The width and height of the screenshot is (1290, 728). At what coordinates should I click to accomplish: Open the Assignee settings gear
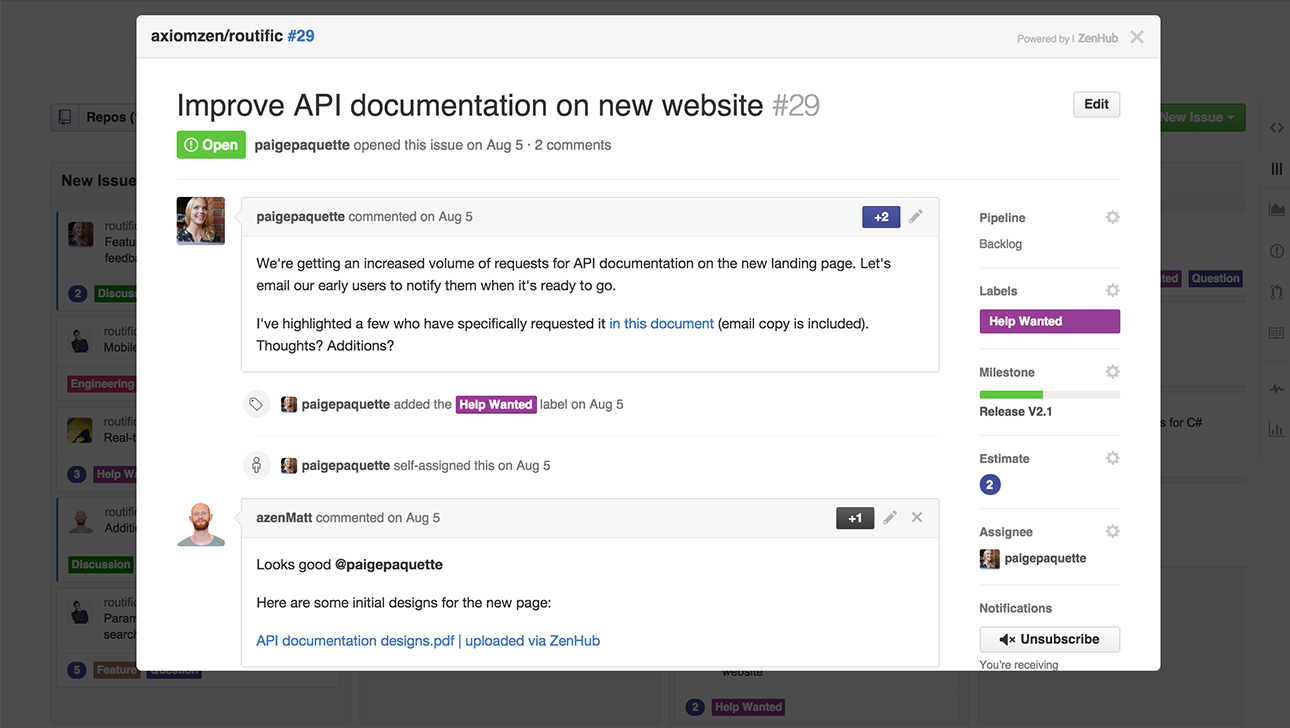(1112, 531)
